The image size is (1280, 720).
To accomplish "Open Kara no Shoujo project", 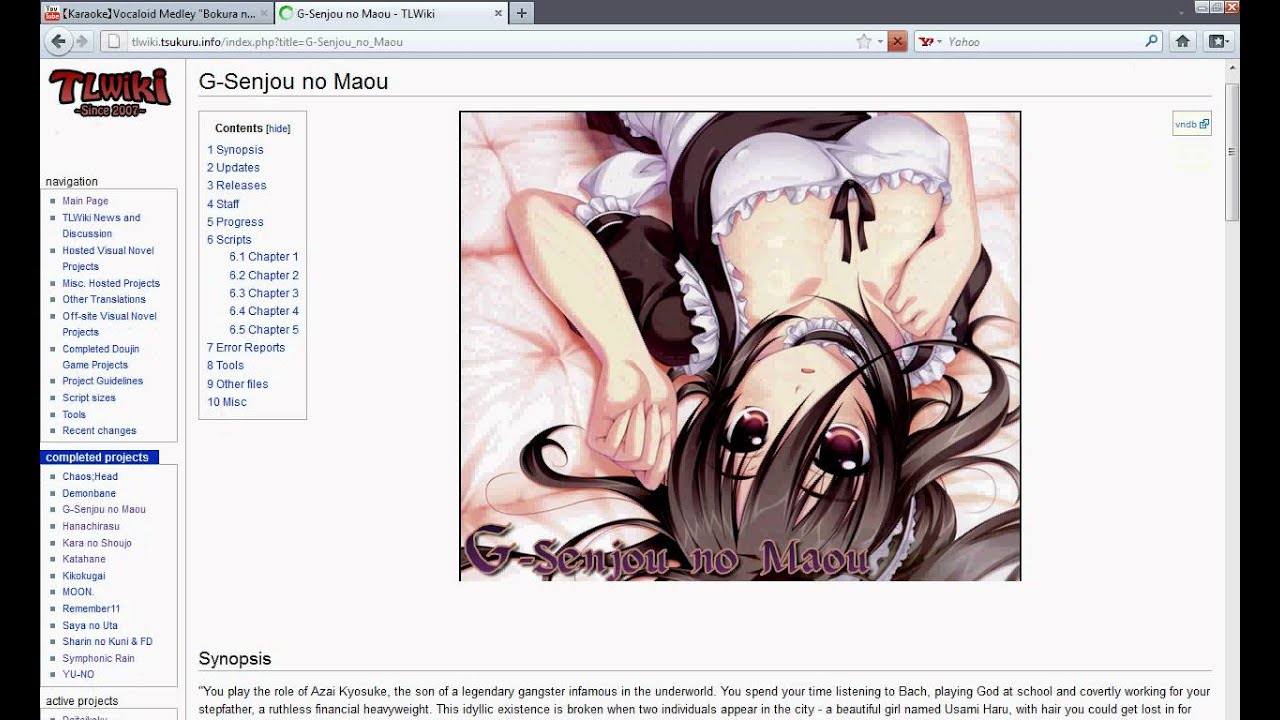I will tap(97, 543).
